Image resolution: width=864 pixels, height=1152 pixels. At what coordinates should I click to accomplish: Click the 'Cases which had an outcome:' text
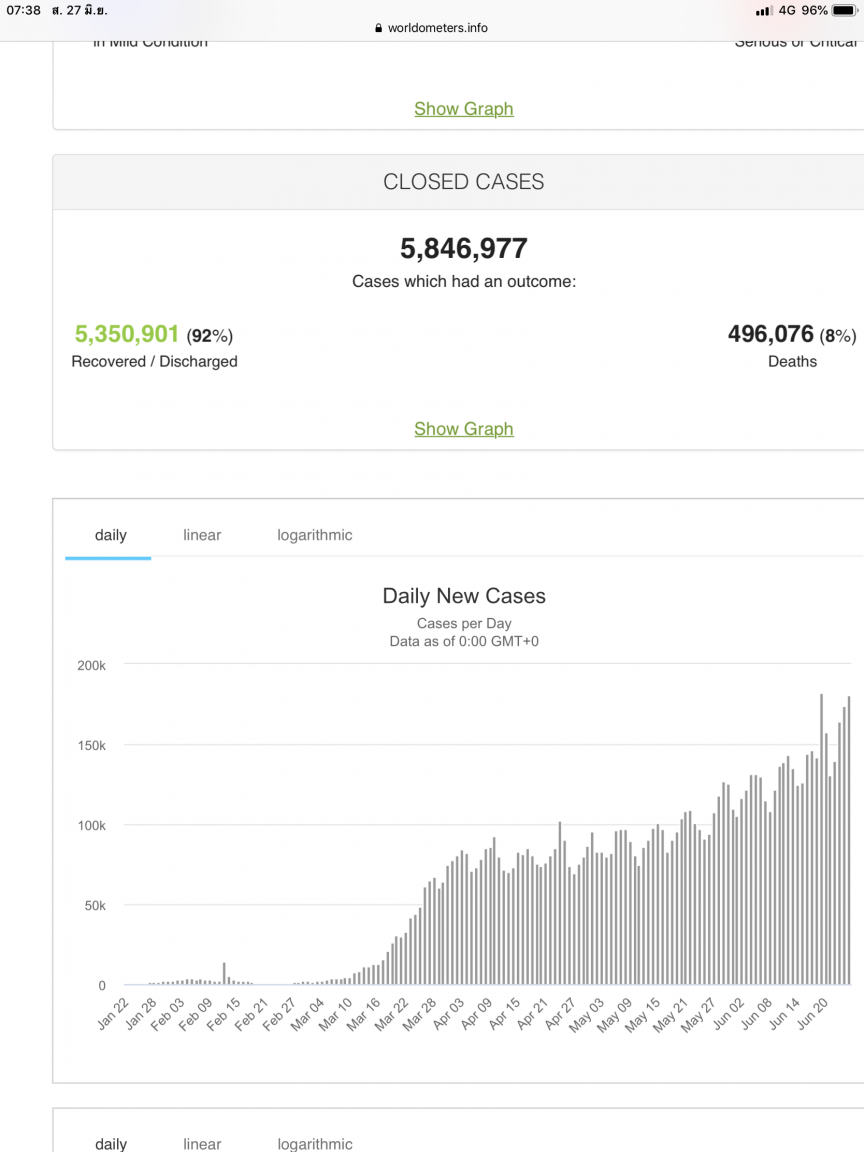[x=464, y=281]
